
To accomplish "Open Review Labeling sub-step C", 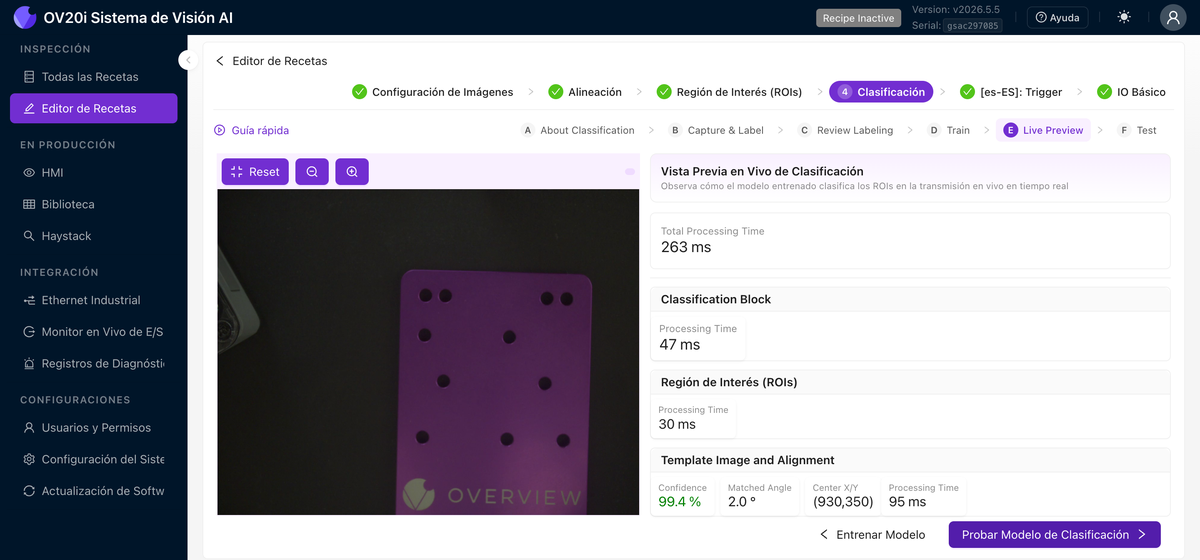I will click(845, 130).
